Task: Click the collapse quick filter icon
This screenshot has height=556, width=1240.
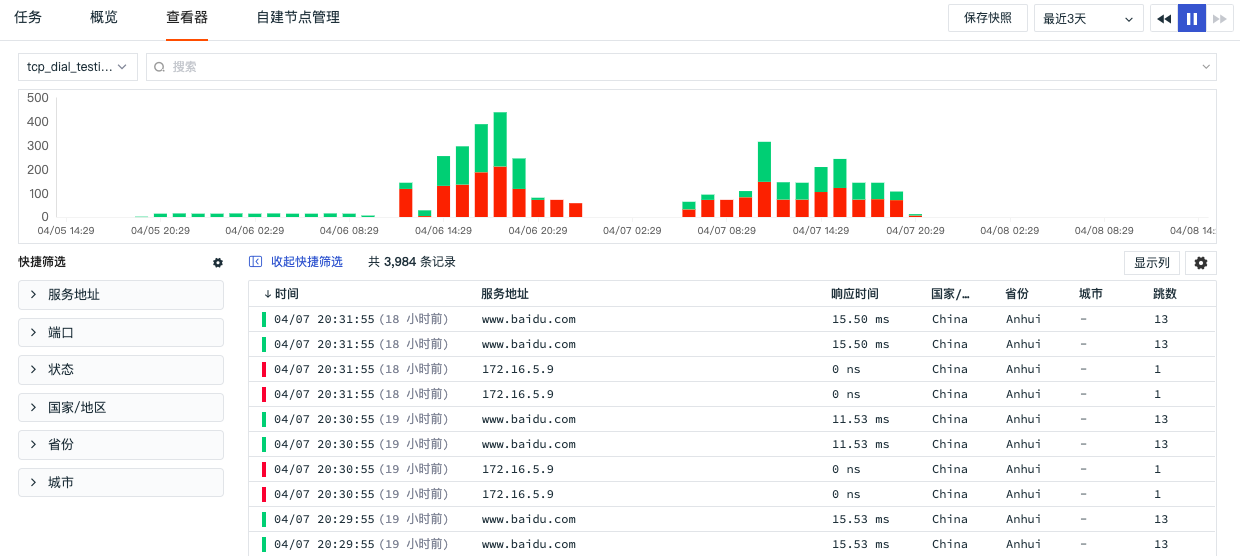Action: [256, 262]
